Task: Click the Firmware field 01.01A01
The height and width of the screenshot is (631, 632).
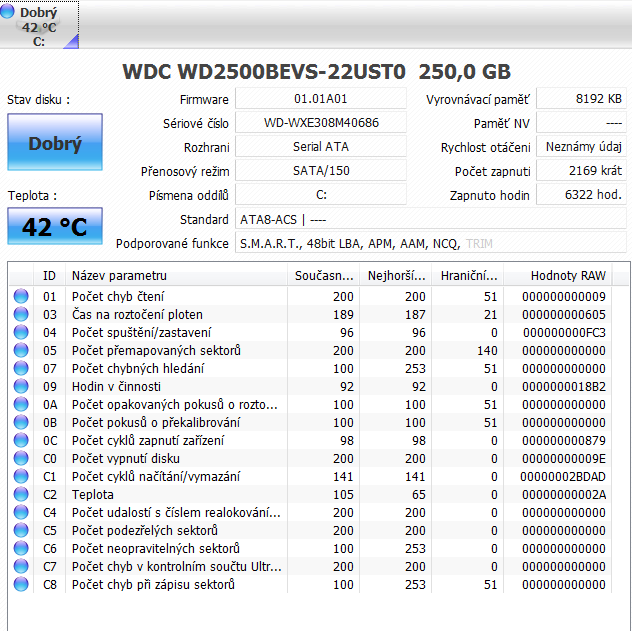Action: pyautogui.click(x=321, y=99)
